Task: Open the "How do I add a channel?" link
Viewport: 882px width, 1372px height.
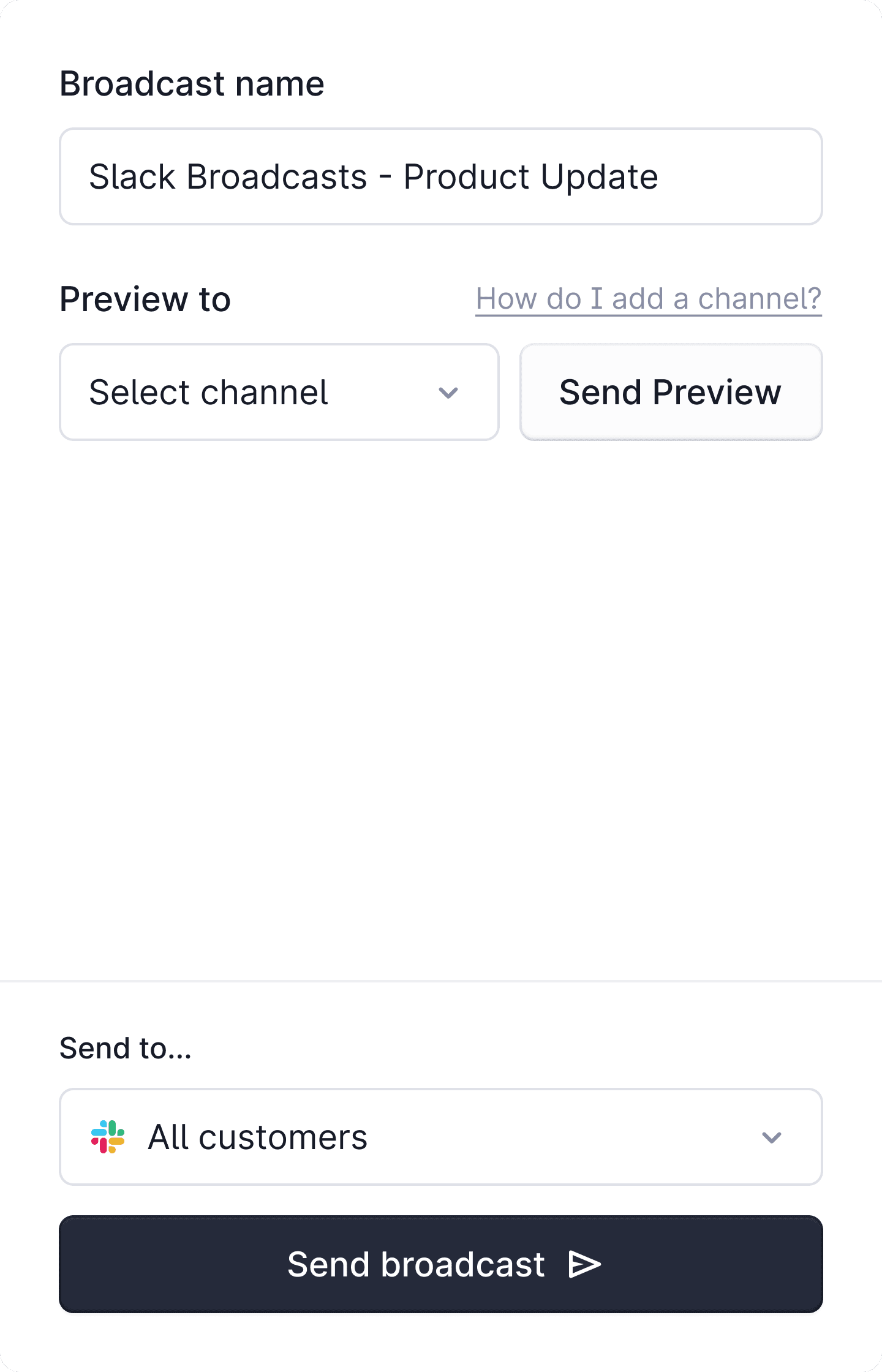Action: (648, 299)
